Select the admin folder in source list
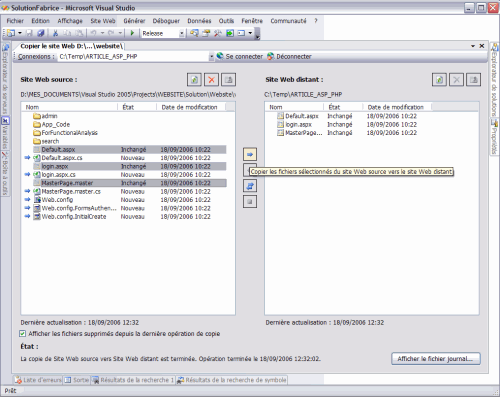500x397 pixels. pos(45,116)
